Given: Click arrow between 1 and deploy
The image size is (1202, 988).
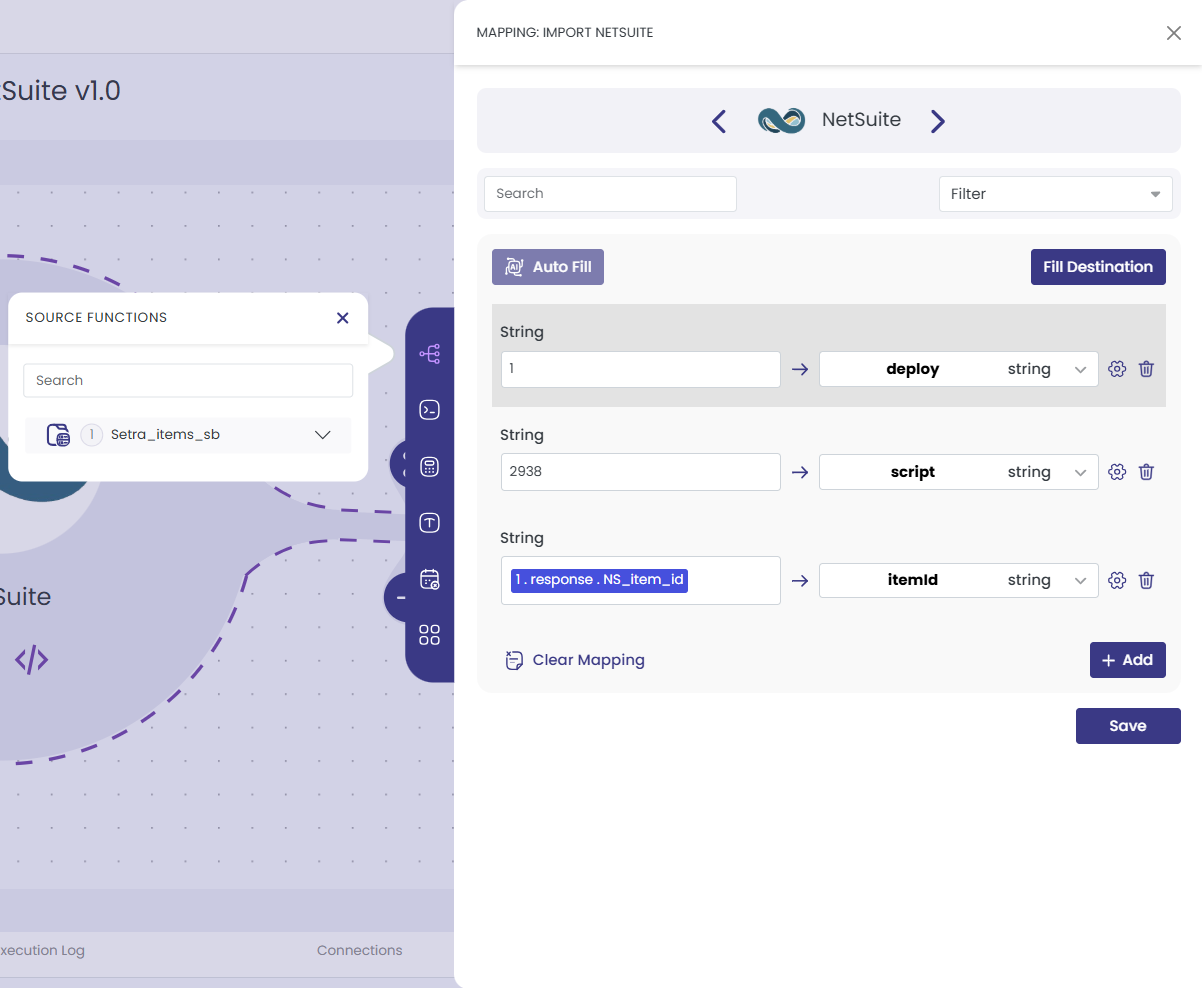Looking at the screenshot, I should [x=800, y=369].
